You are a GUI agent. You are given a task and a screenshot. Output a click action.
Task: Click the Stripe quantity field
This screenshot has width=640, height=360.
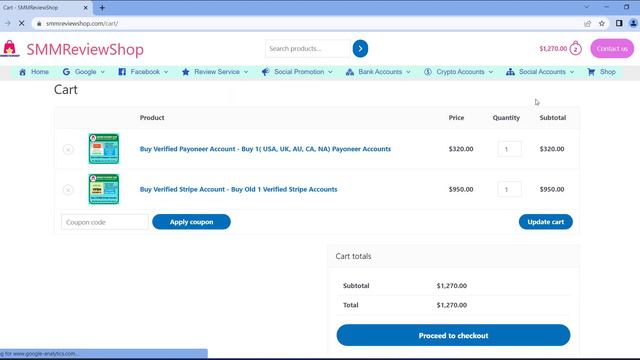[509, 189]
